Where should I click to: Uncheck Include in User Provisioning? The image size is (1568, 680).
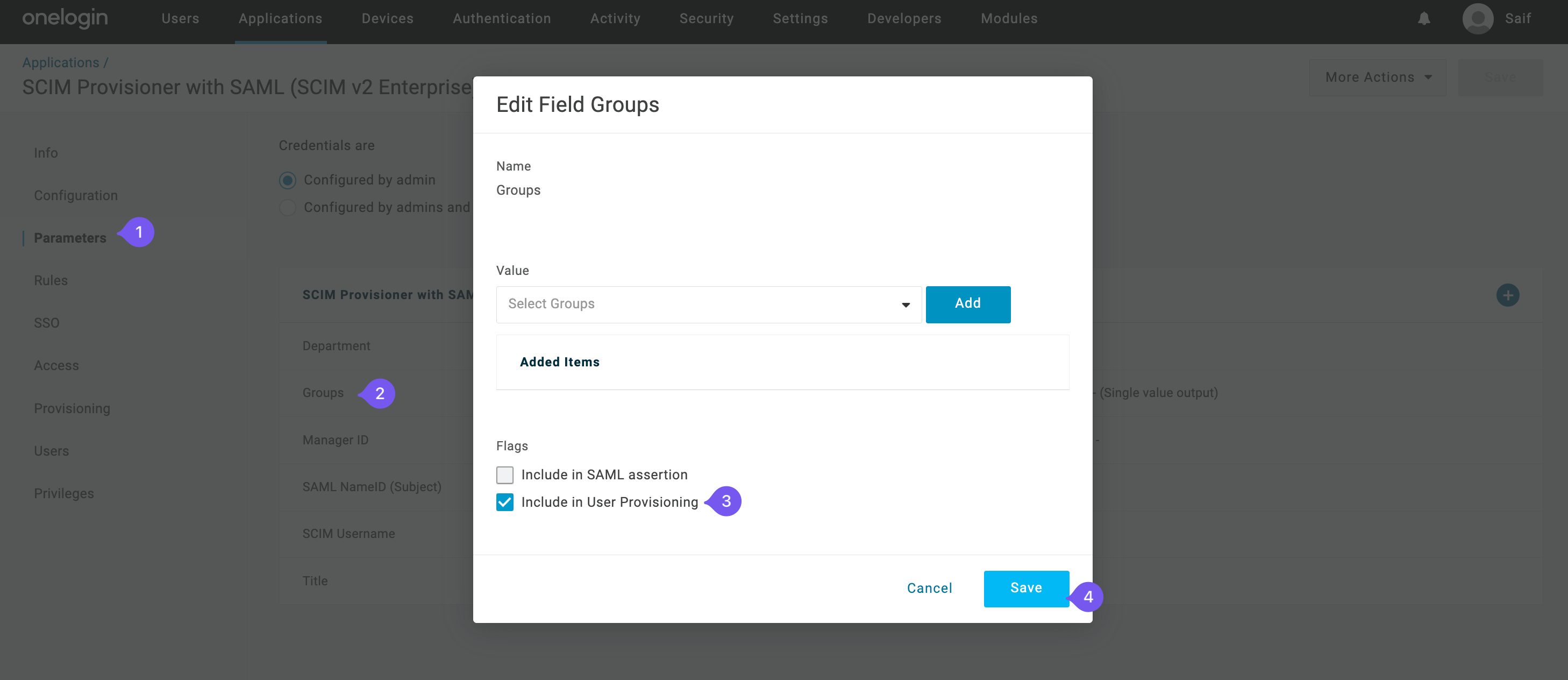[x=504, y=501]
